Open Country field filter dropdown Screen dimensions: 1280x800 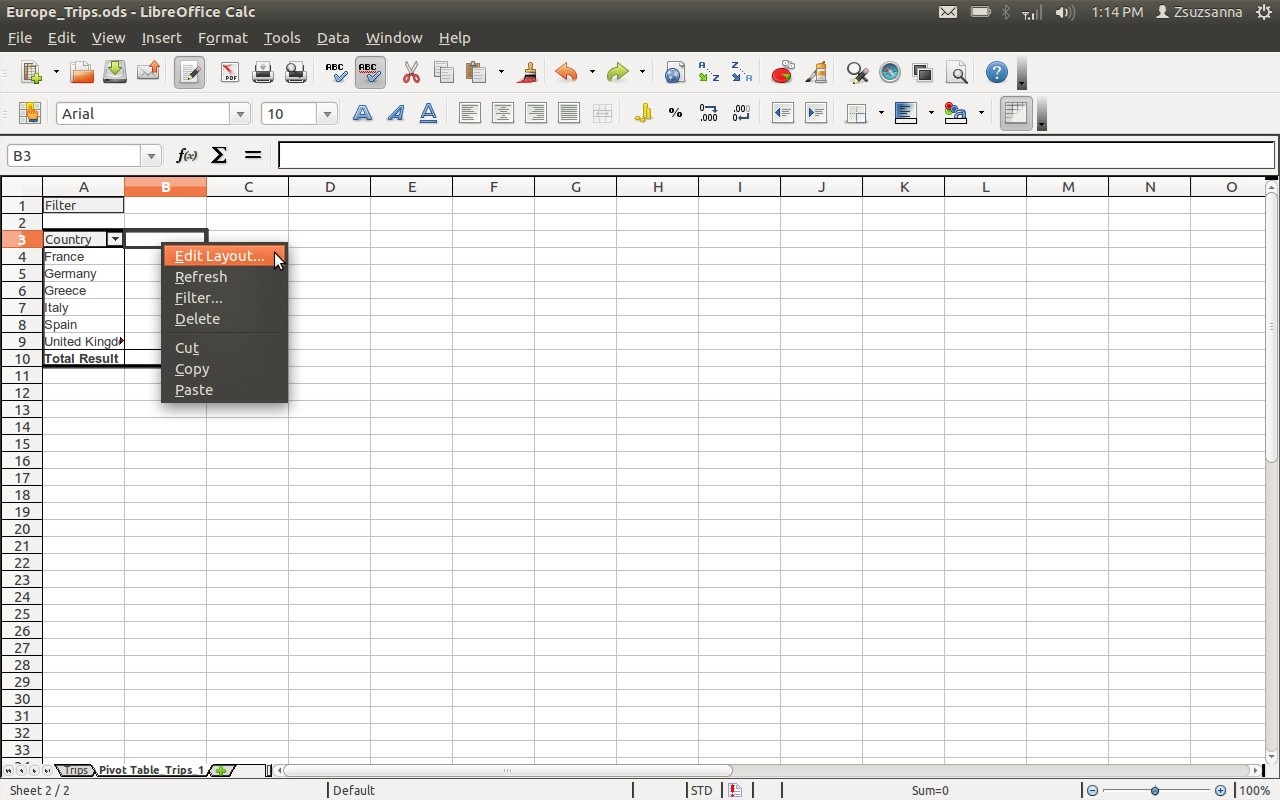pos(115,239)
